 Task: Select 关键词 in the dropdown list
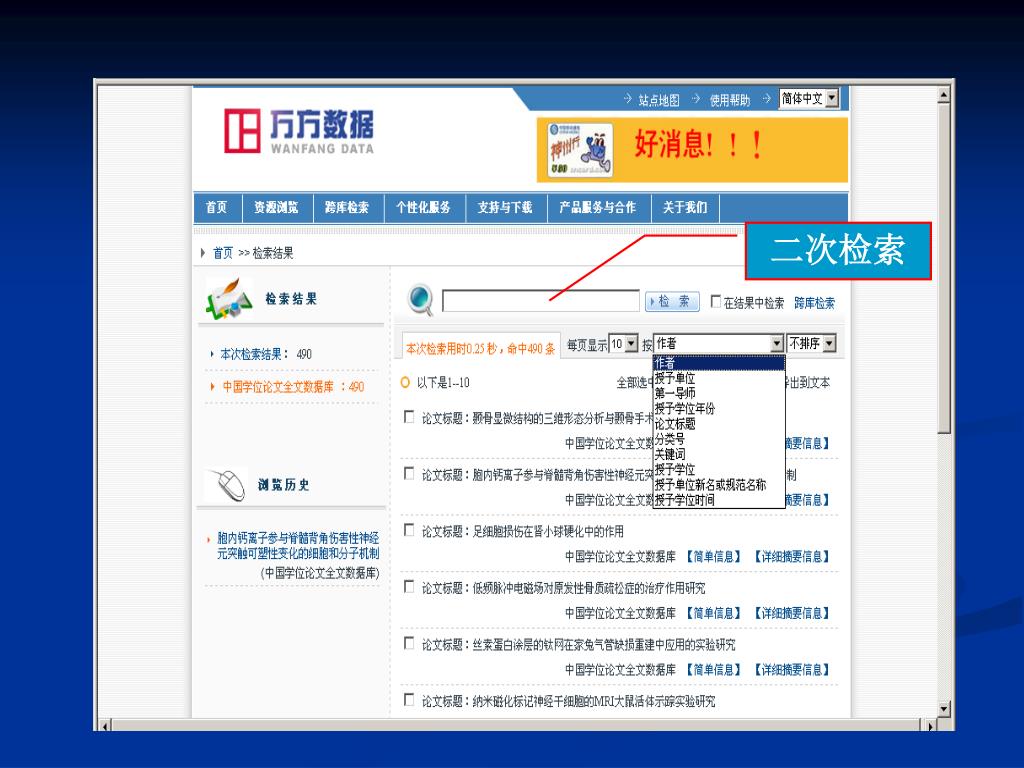coord(718,454)
